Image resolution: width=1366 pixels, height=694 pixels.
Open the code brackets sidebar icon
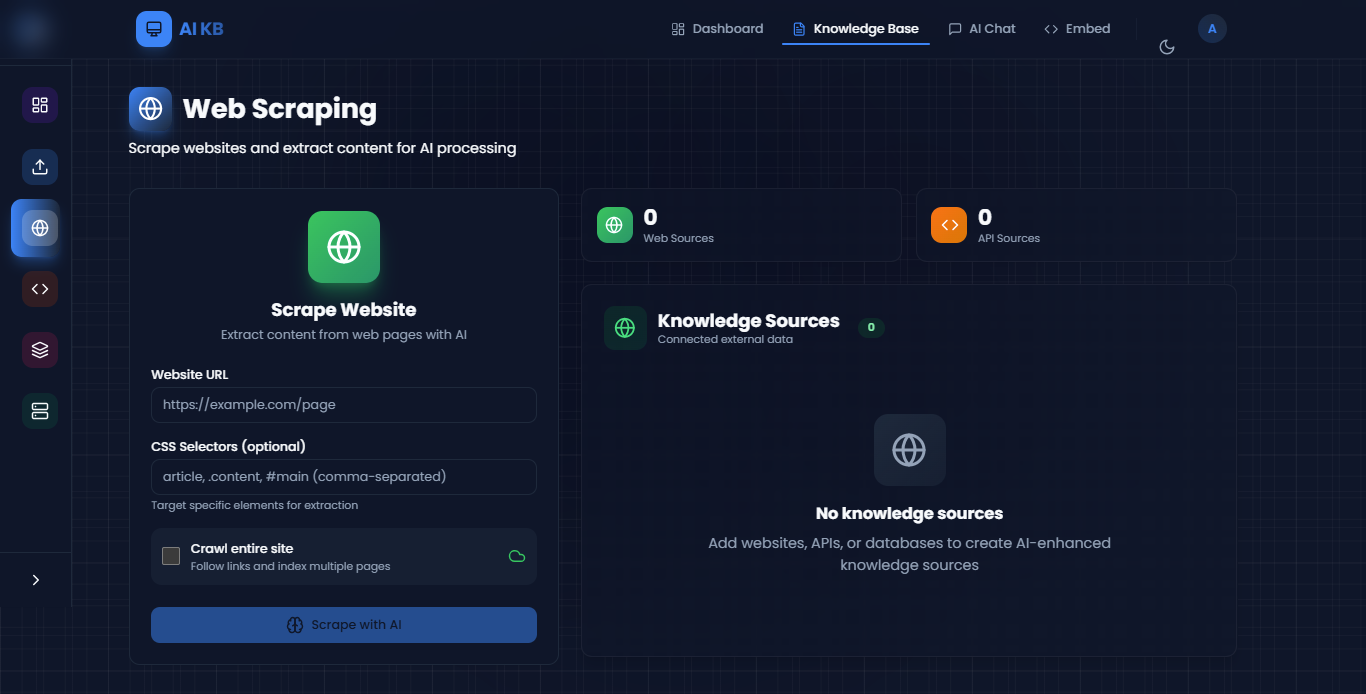pos(40,289)
